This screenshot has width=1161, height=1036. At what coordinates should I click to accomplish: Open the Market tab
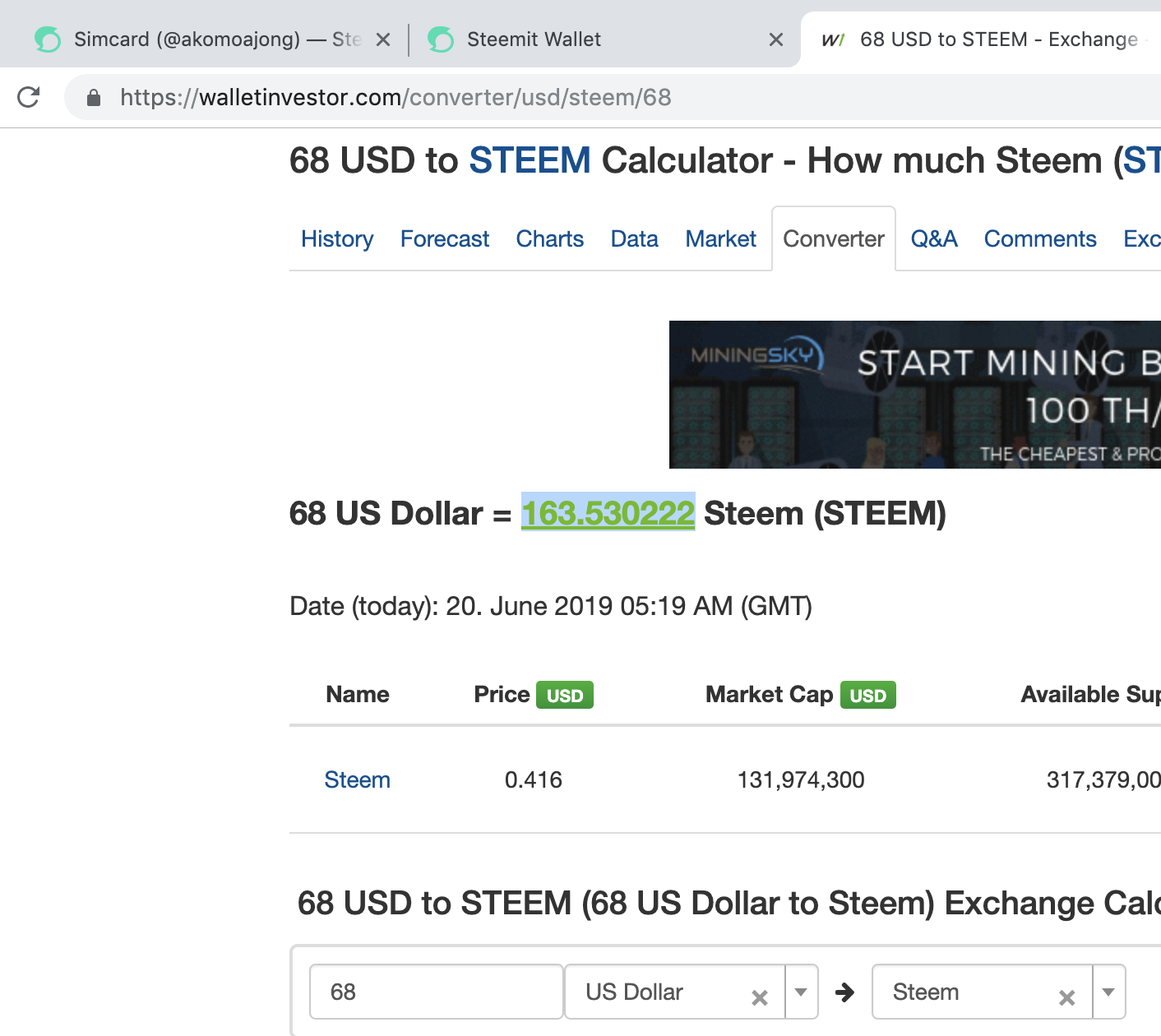[721, 238]
